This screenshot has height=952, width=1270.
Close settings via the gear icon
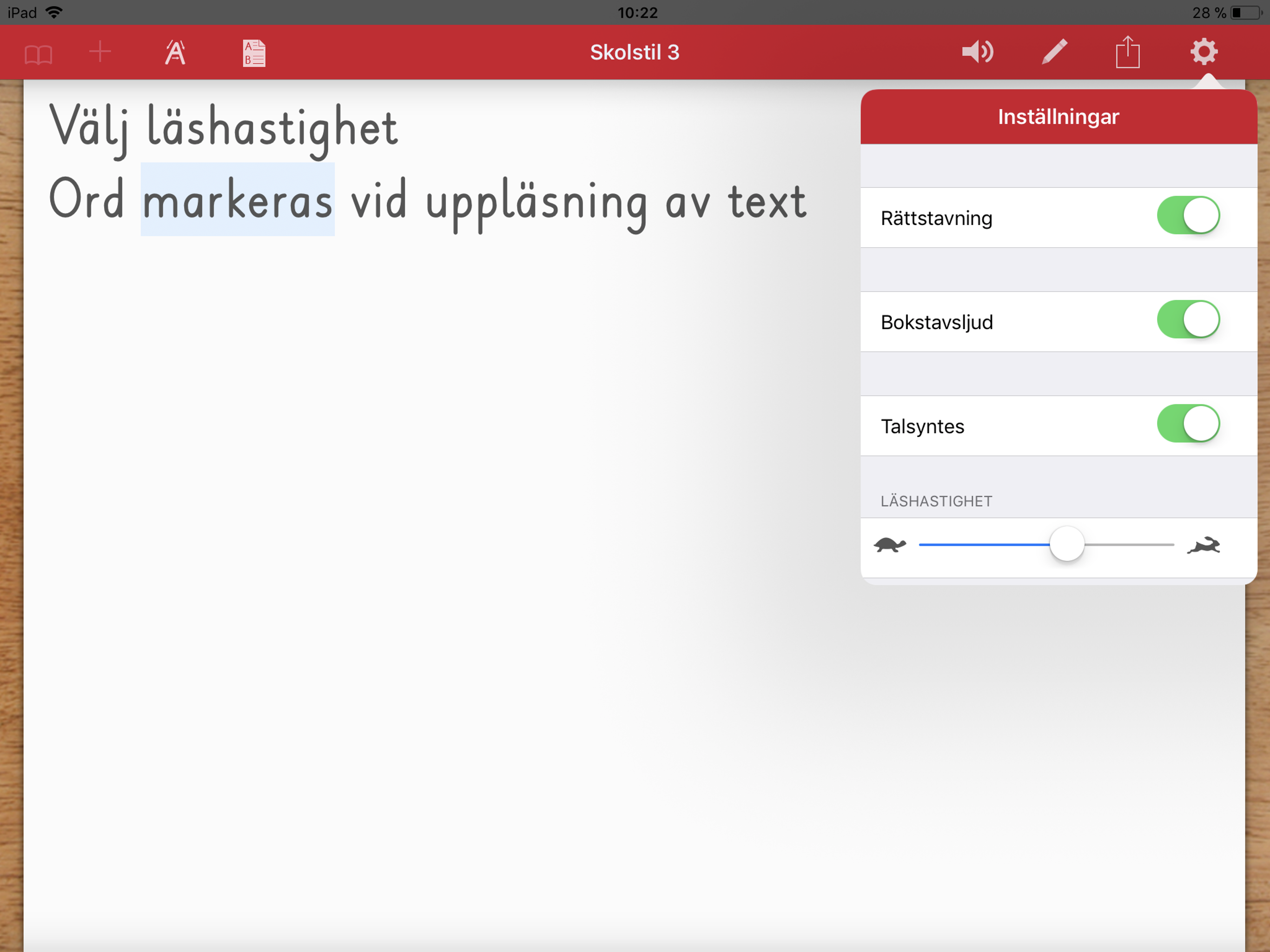pyautogui.click(x=1204, y=52)
